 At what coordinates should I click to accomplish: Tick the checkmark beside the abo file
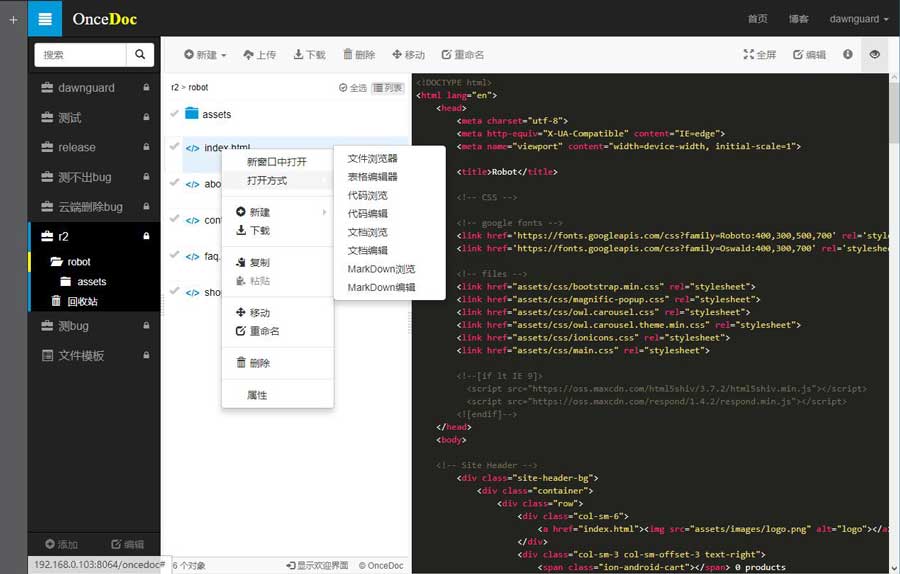pyautogui.click(x=174, y=183)
